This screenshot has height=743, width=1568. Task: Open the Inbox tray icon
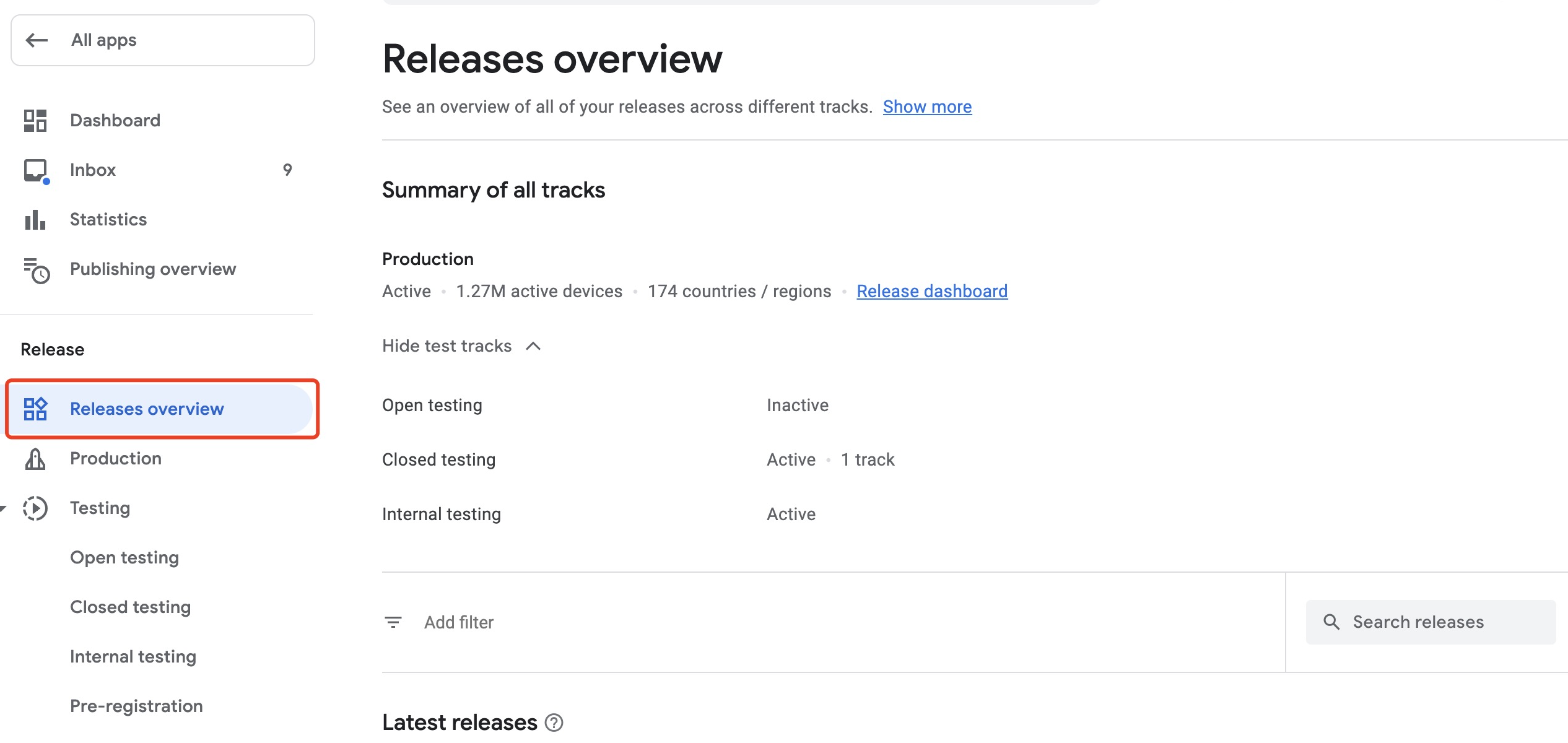pos(36,170)
